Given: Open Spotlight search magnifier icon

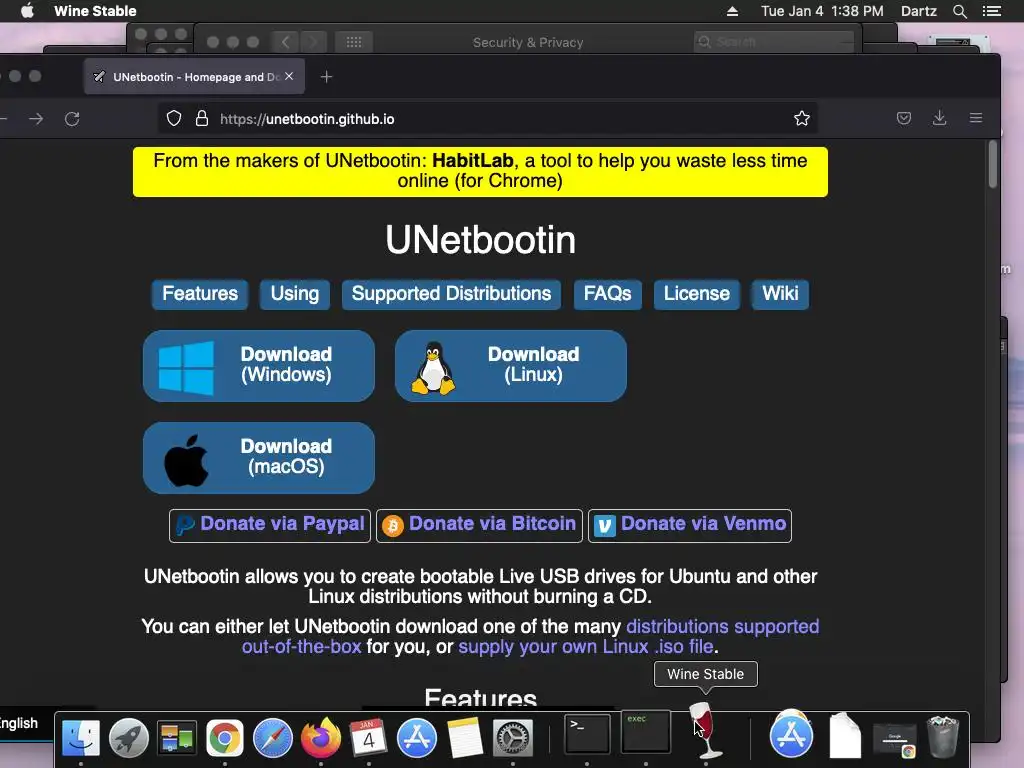Looking at the screenshot, I should (x=959, y=11).
